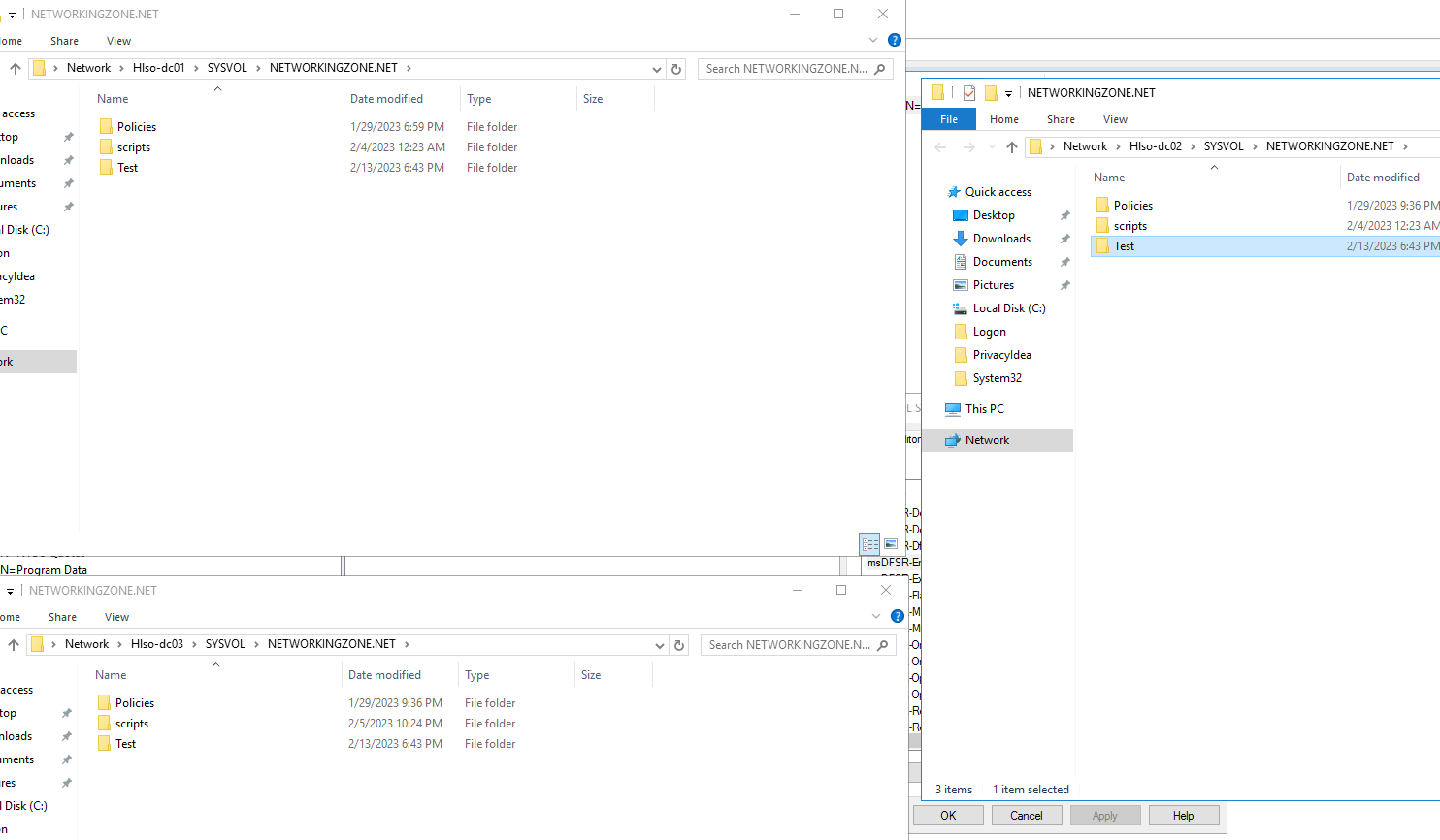Expand the address bar history dropdown in Hlso-dc01

click(657, 68)
